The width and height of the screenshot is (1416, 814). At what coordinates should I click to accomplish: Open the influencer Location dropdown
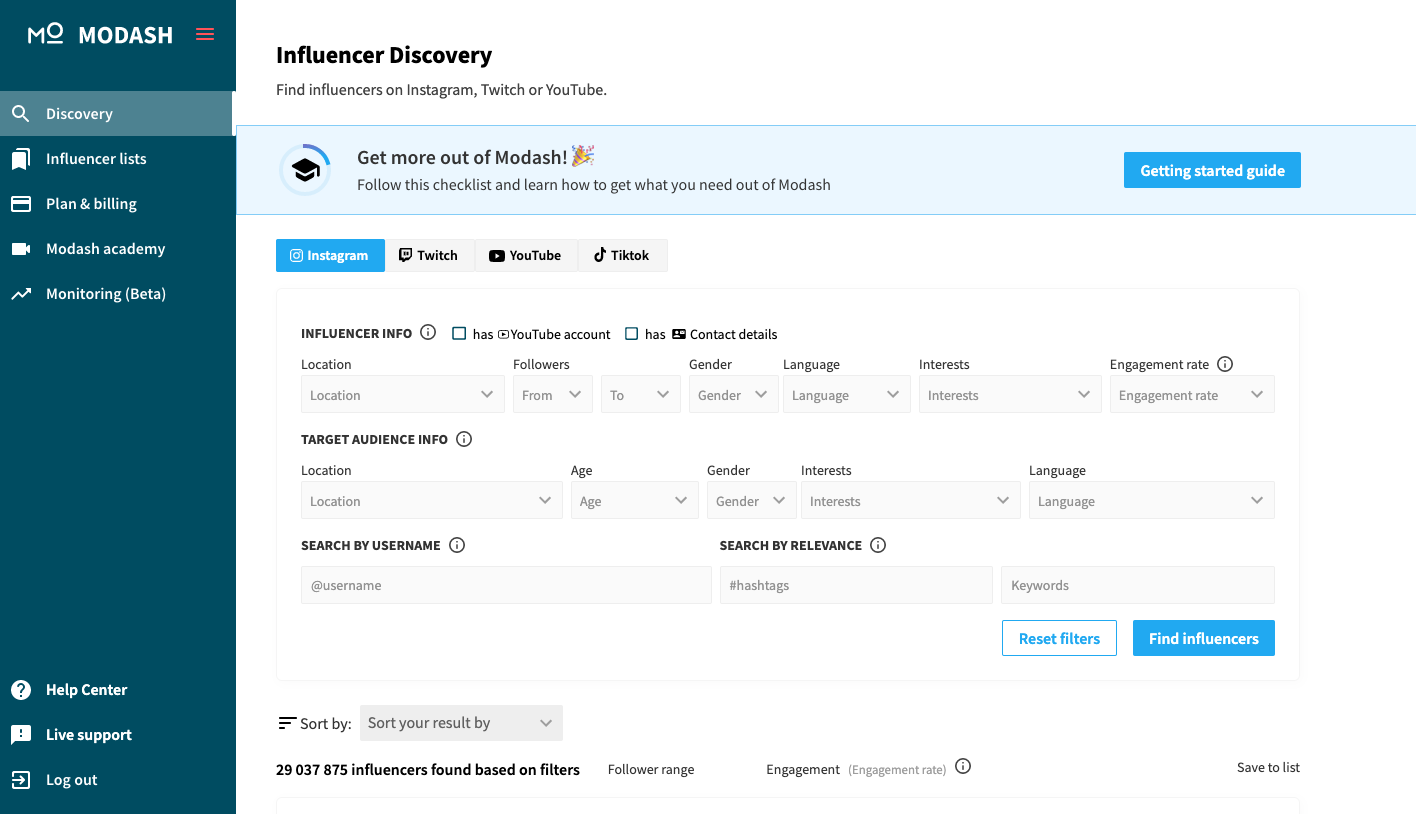click(403, 395)
